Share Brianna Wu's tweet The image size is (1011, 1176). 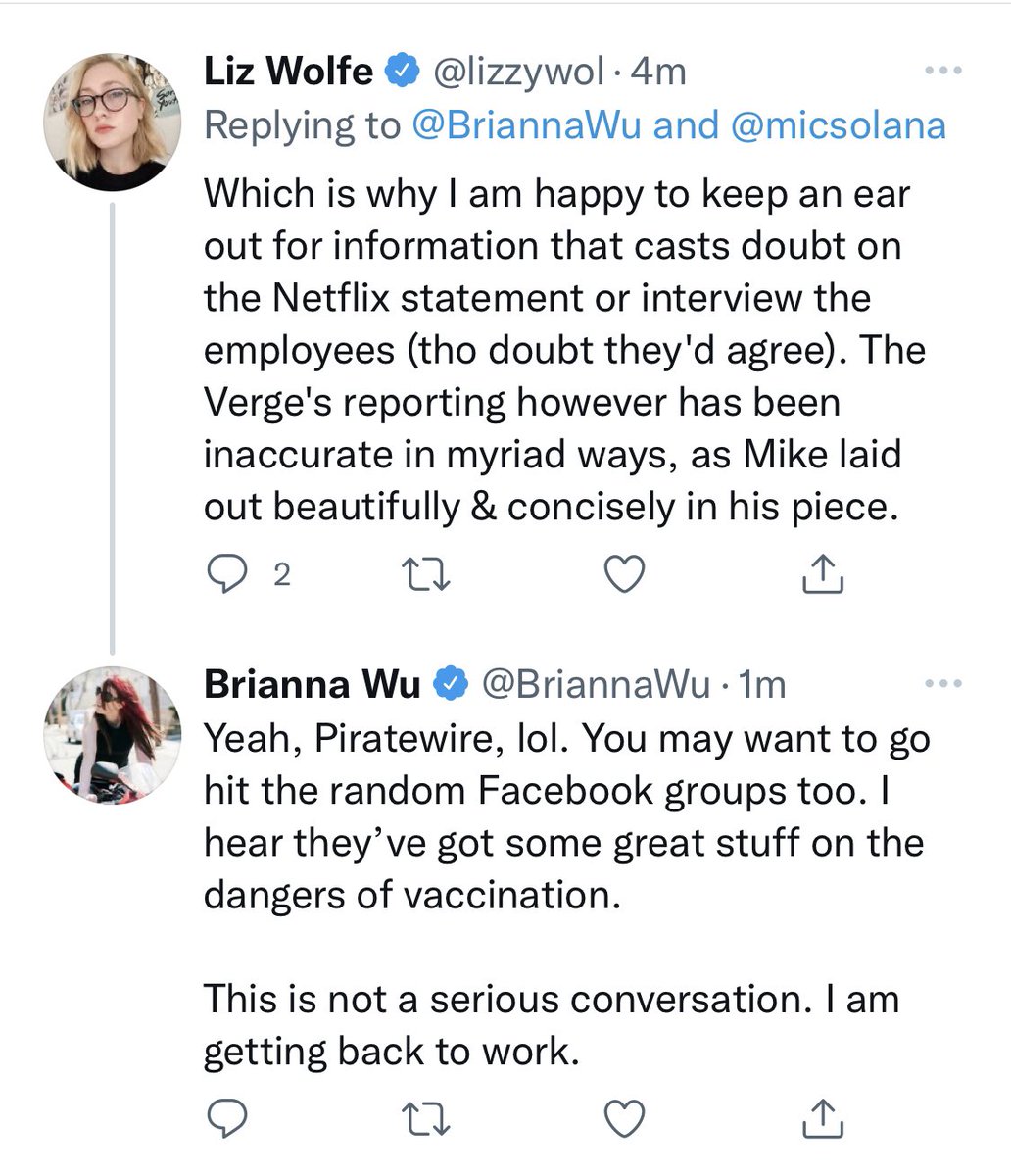pos(823,1118)
